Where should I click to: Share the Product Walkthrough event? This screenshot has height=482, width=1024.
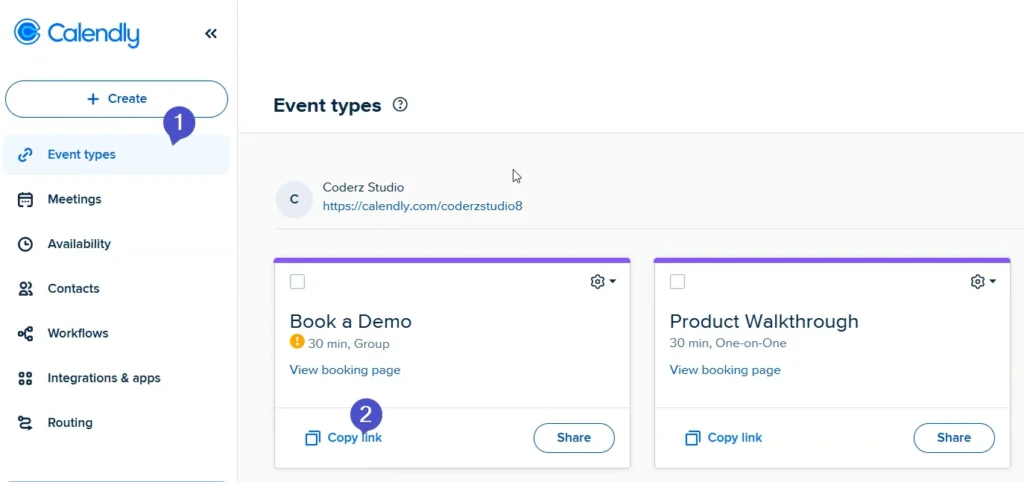tap(954, 438)
